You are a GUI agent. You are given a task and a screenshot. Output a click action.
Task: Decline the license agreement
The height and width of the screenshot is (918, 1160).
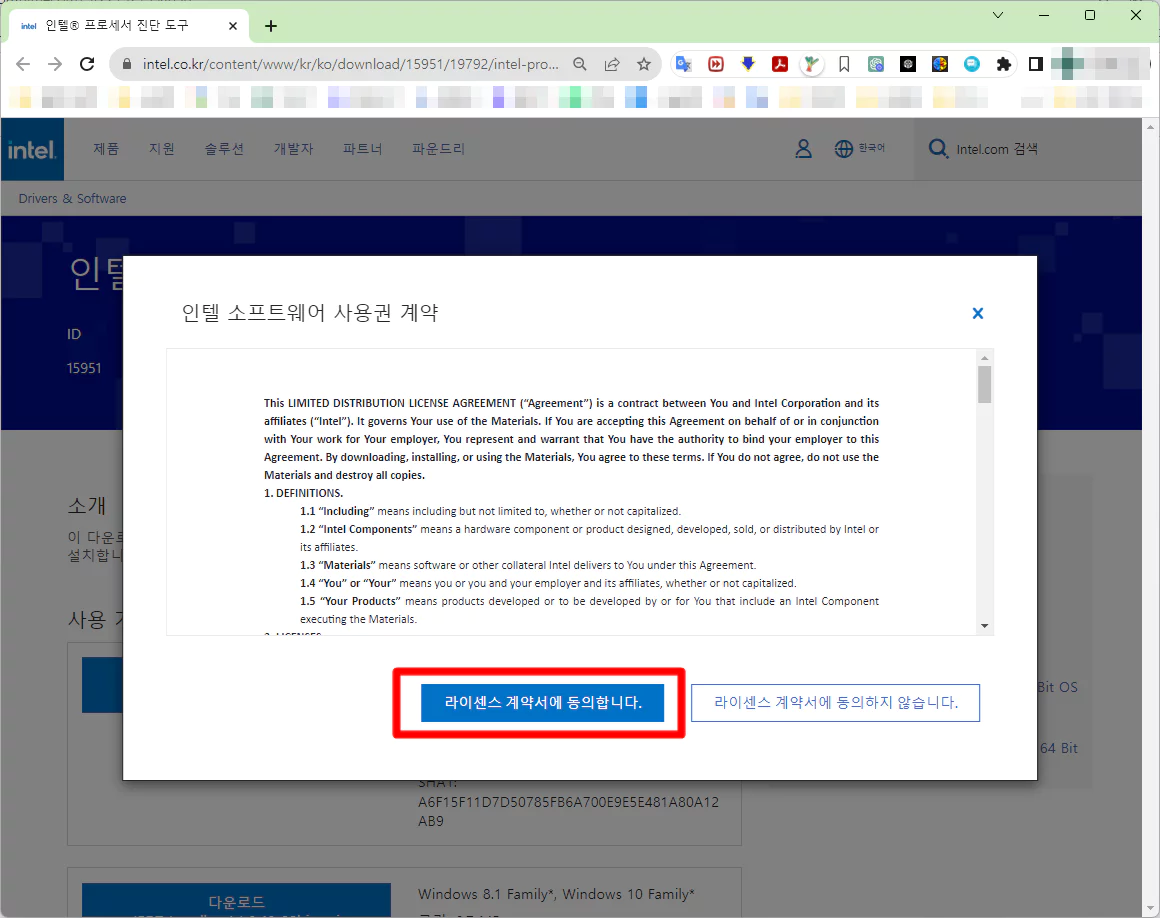click(835, 703)
